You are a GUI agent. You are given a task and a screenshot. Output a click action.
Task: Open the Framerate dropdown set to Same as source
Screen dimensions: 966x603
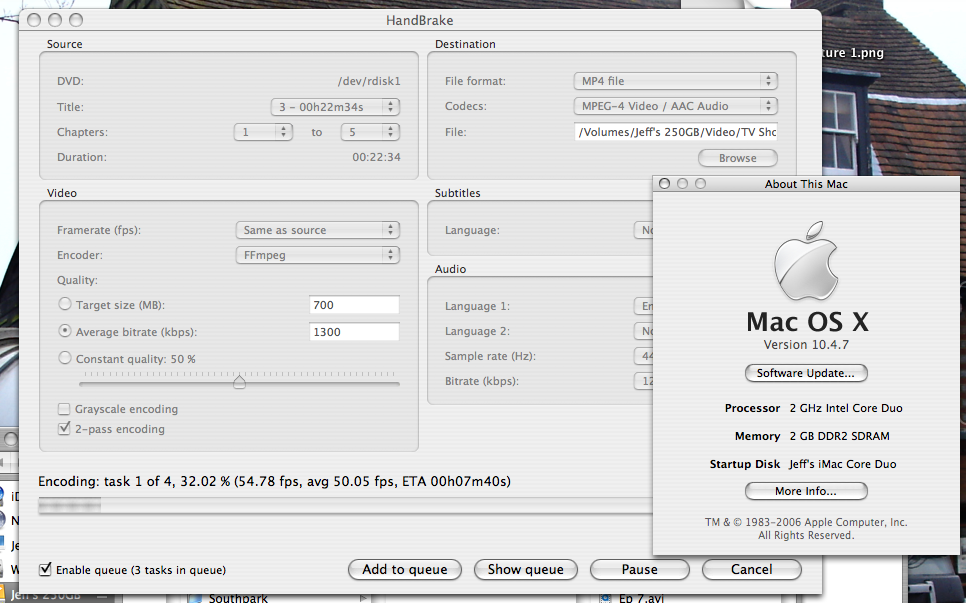coord(318,230)
